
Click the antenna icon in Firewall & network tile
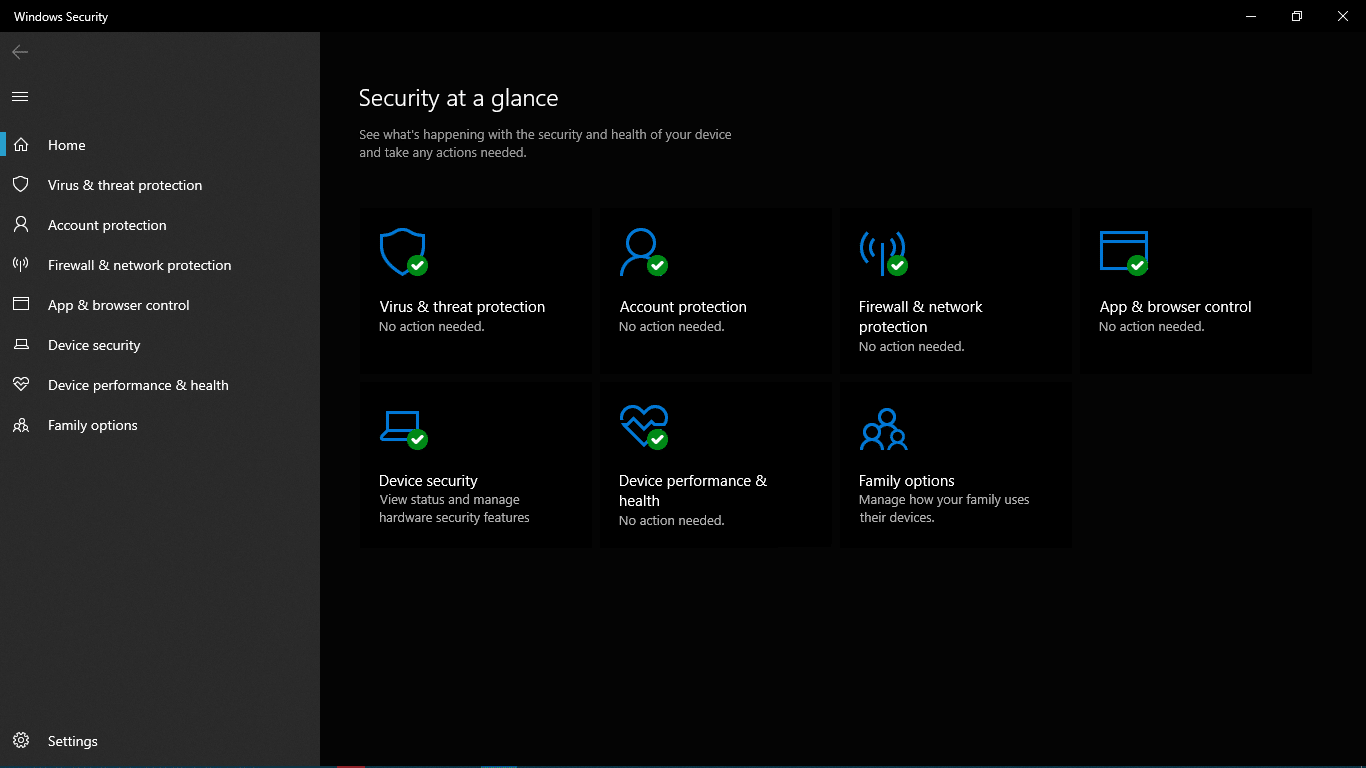click(x=882, y=251)
